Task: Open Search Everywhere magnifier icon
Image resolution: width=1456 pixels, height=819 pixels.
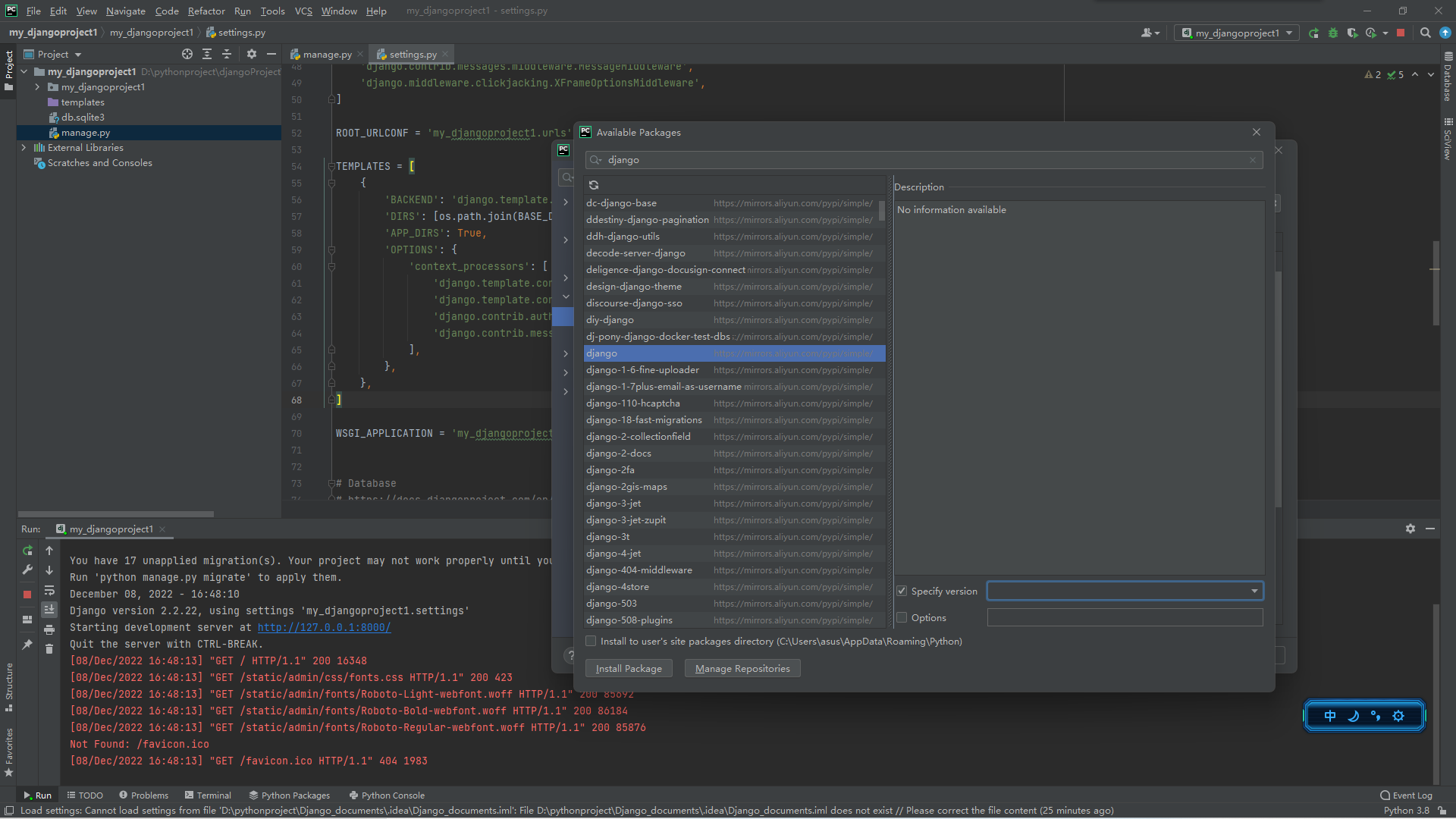Action: pyautogui.click(x=1425, y=33)
